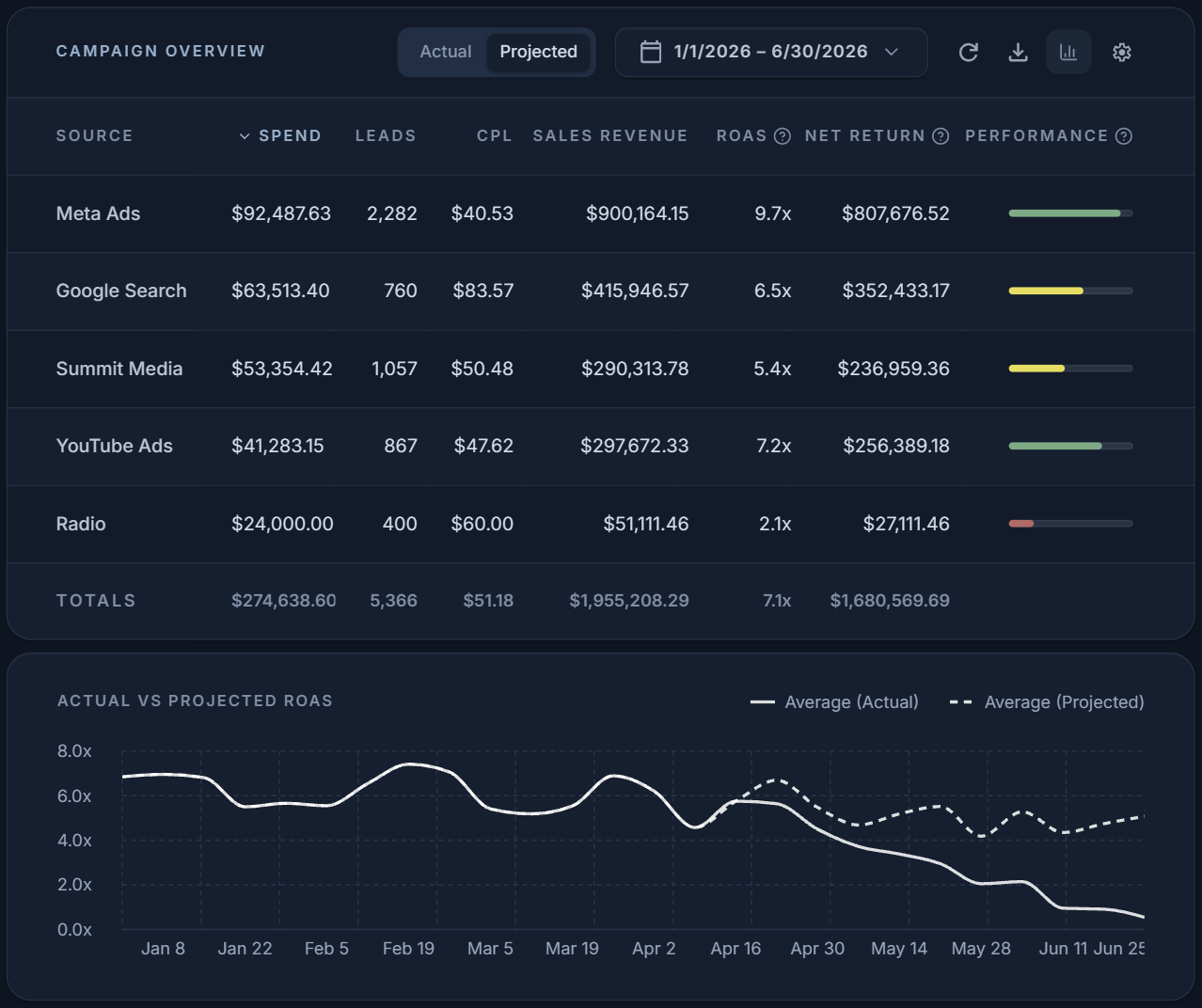Click the ROAS help question icon
This screenshot has width=1202, height=1008.
782,136
